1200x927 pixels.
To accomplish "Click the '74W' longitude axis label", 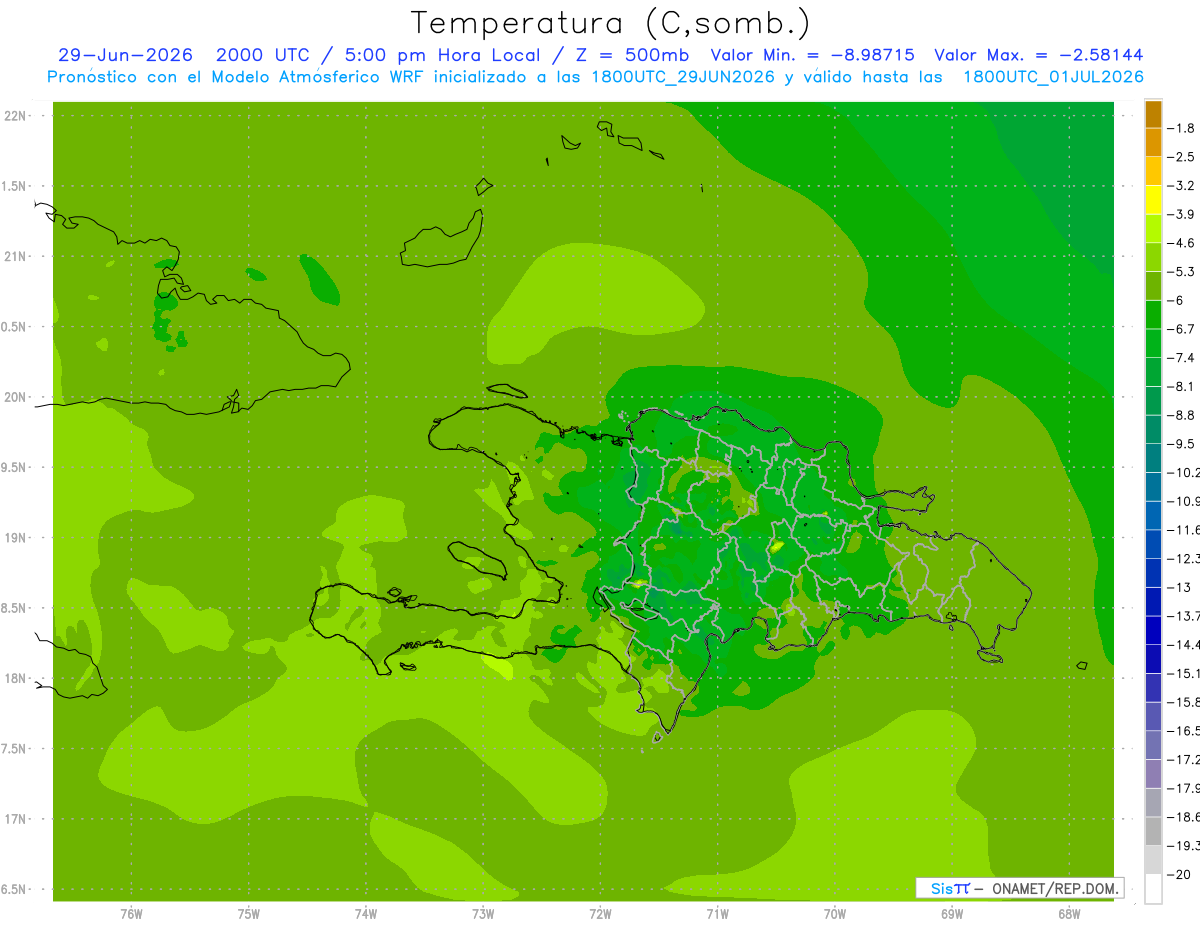I will point(366,915).
